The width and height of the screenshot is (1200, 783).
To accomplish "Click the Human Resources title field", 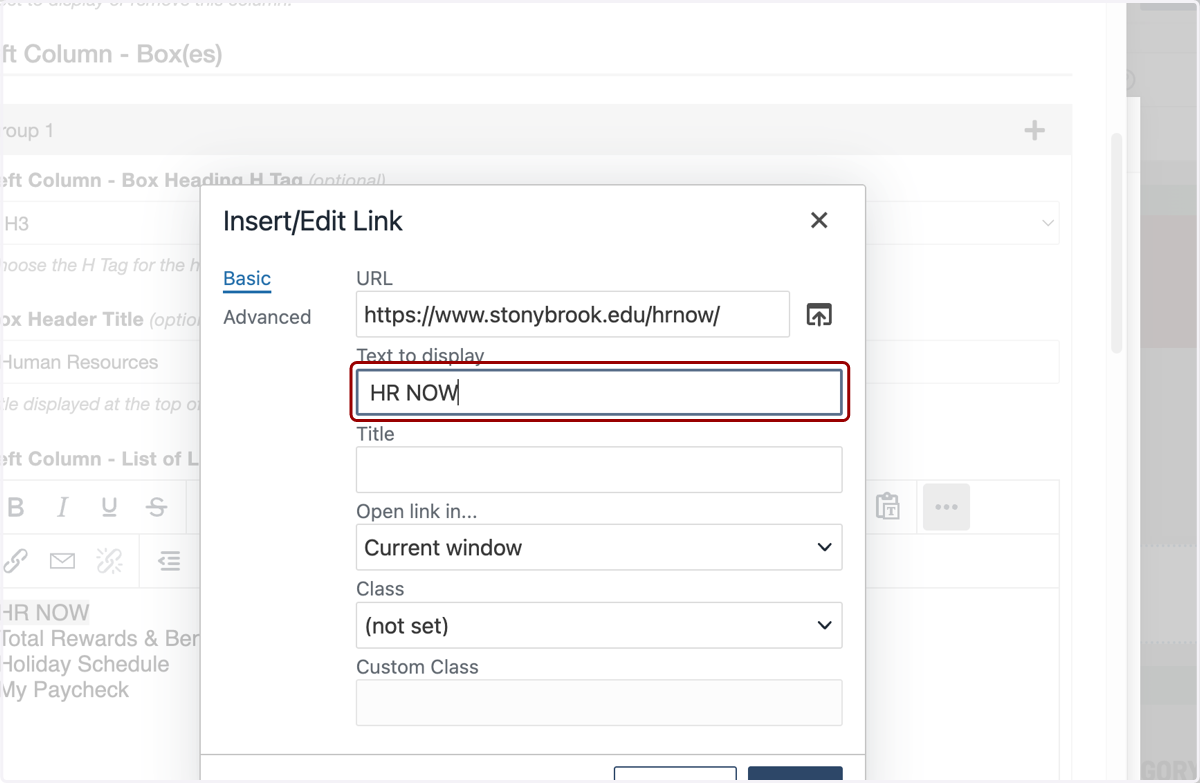I will (x=530, y=362).
